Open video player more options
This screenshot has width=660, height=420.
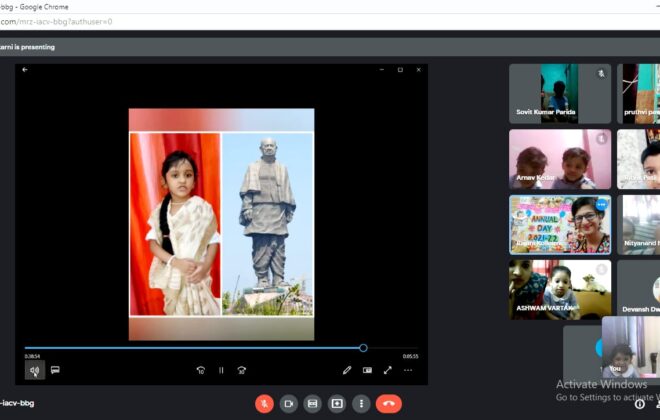click(408, 370)
